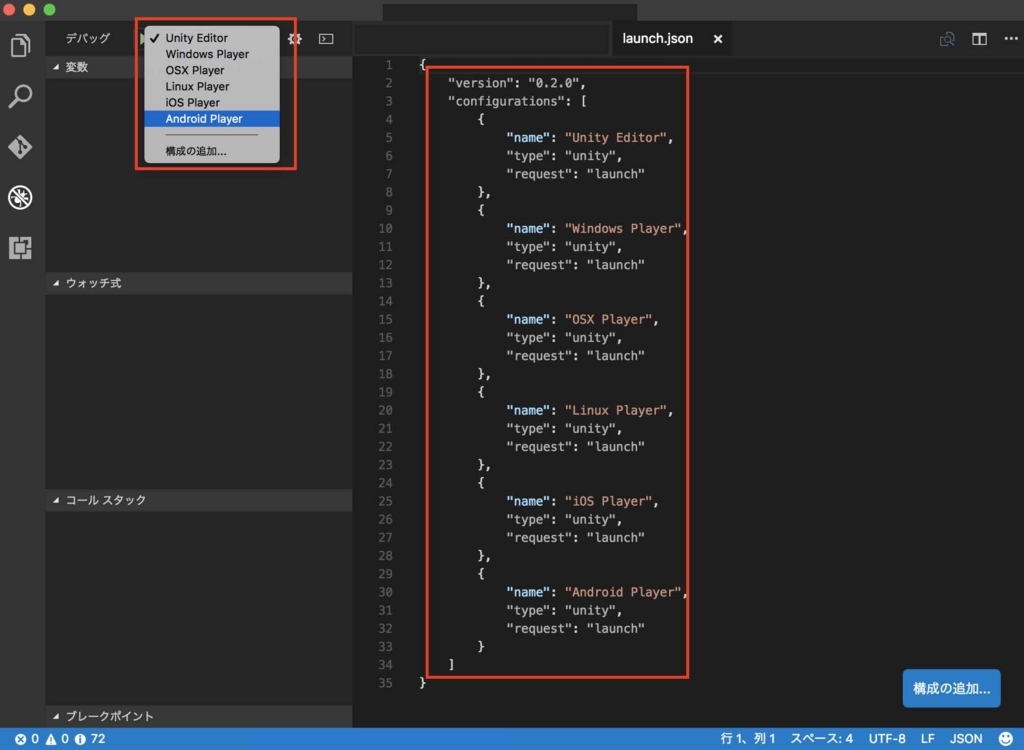Click the "Linux Player" string in code
The image size is (1024, 750).
point(615,410)
